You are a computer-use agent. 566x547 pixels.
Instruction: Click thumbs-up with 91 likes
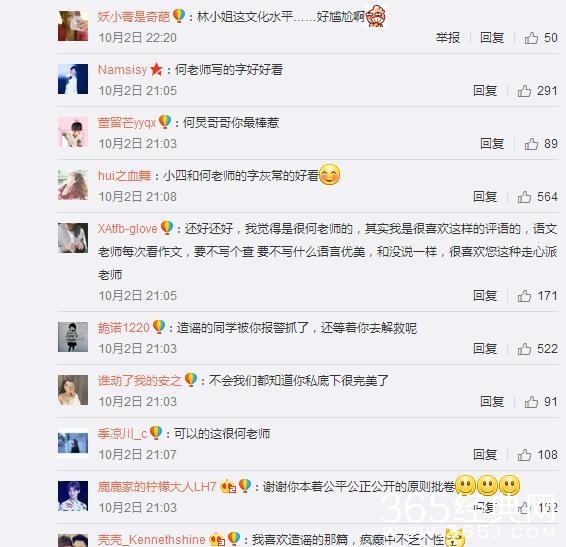531,402
